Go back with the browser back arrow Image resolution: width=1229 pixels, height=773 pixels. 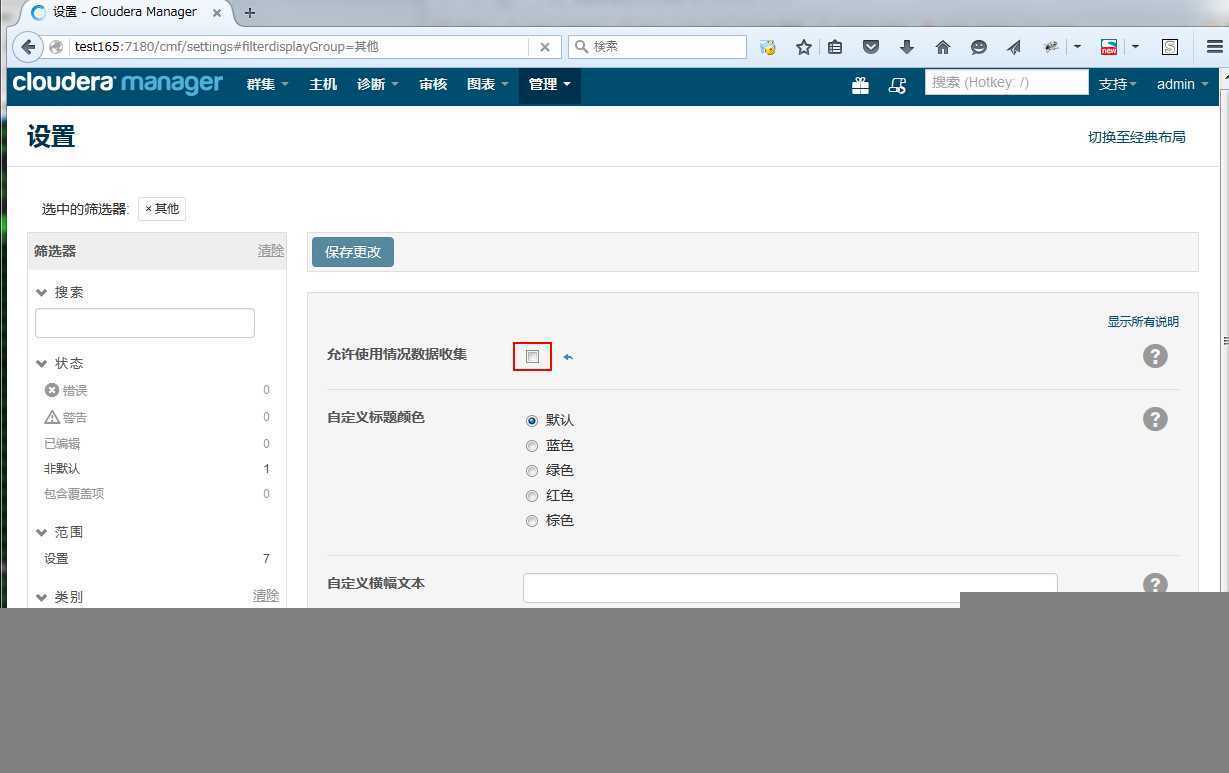pos(27,47)
